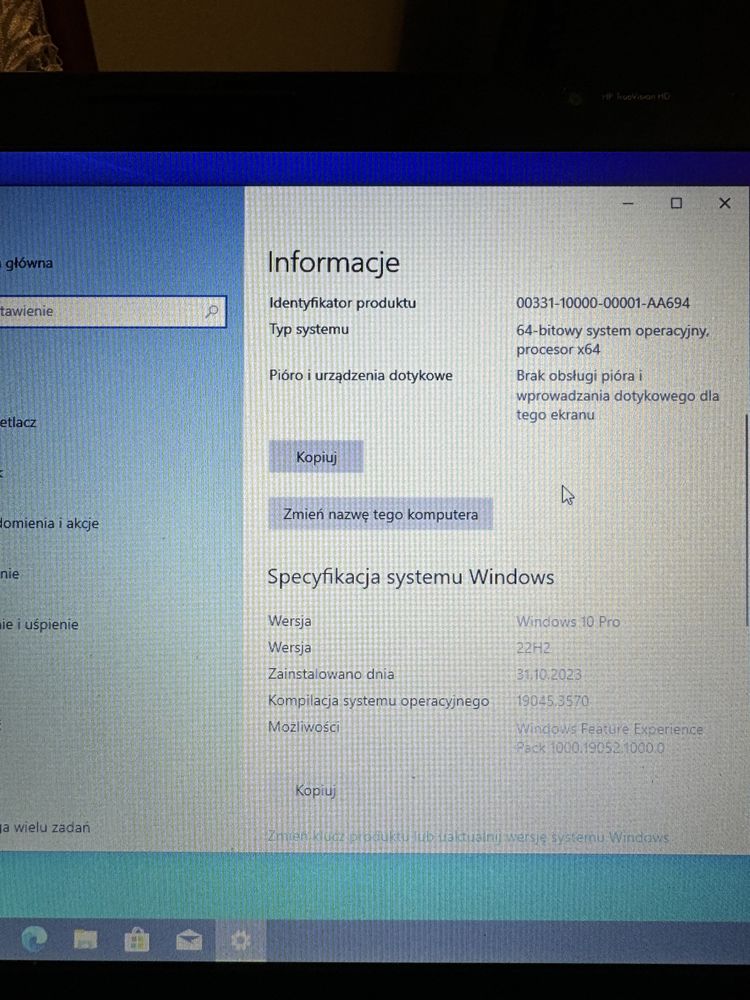Click the Kopiuj button under Windows specifications
The width and height of the screenshot is (750, 1000).
[315, 790]
